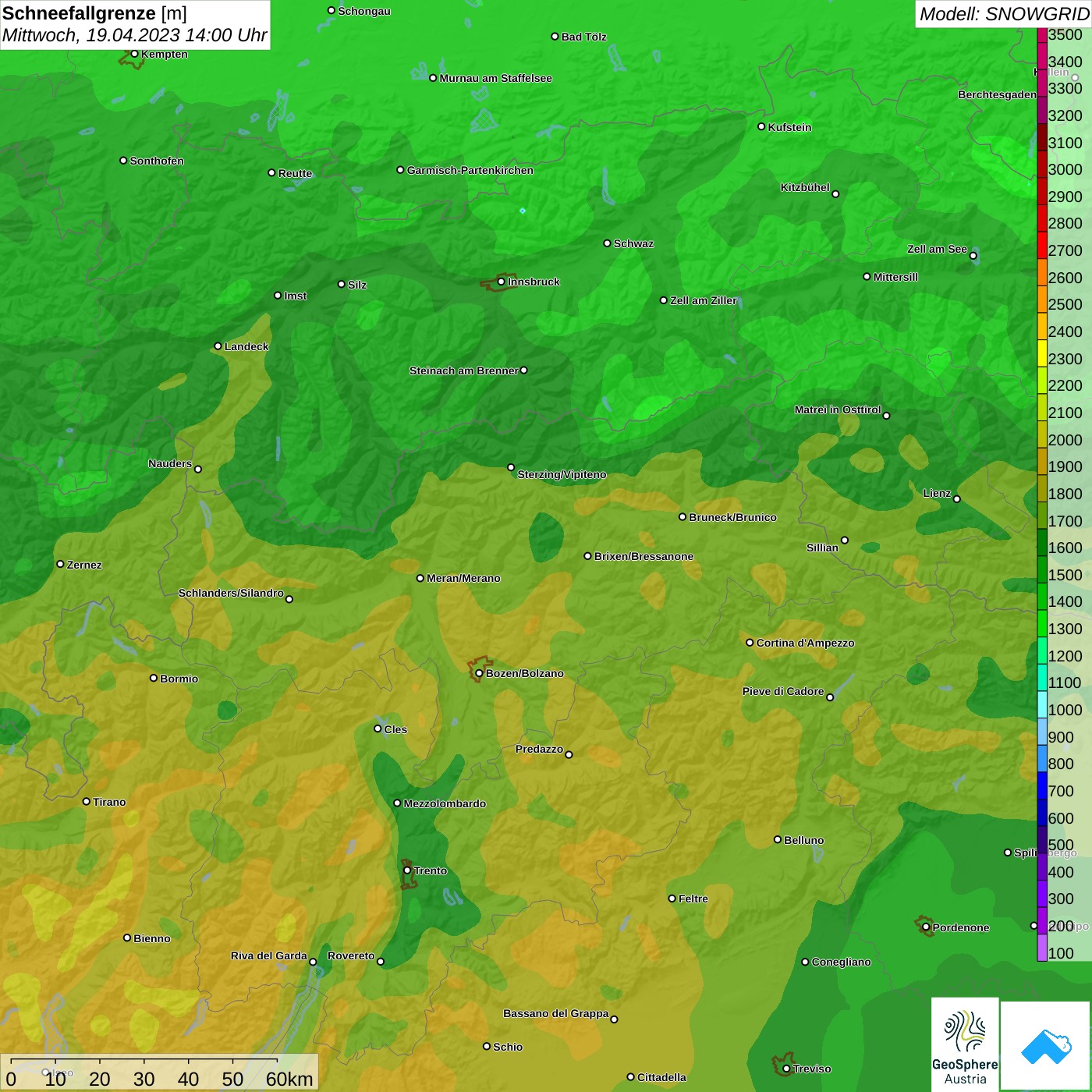Image resolution: width=1092 pixels, height=1092 pixels.
Task: Click the date 'Mittwoch, 19.04.2023 14:00 Uhr'
Action: [x=135, y=35]
